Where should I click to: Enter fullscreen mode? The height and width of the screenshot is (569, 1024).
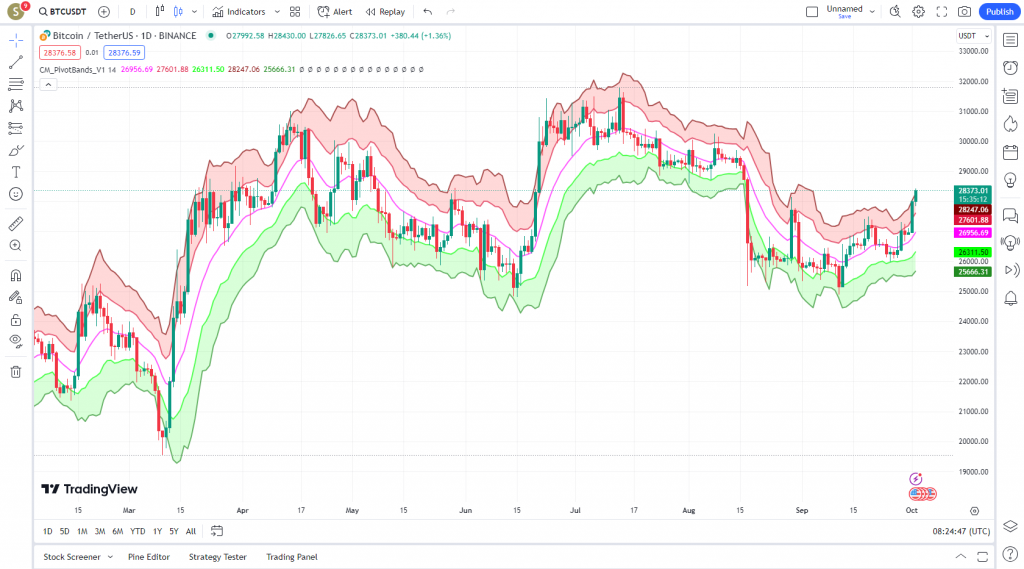click(x=942, y=12)
